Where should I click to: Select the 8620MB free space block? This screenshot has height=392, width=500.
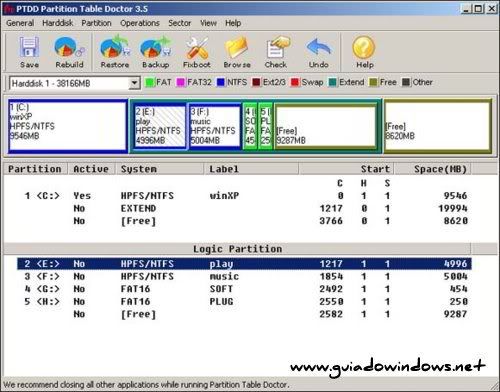coord(437,126)
